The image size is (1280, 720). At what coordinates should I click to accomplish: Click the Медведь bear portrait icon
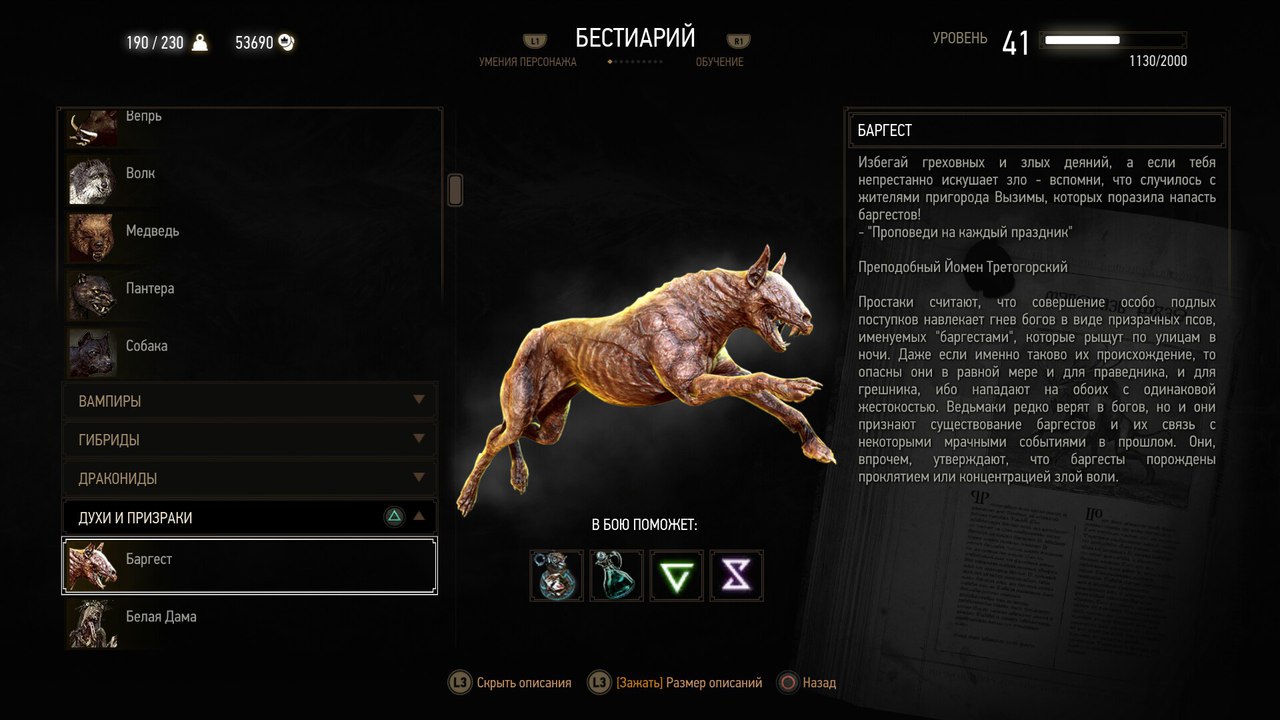(92, 238)
